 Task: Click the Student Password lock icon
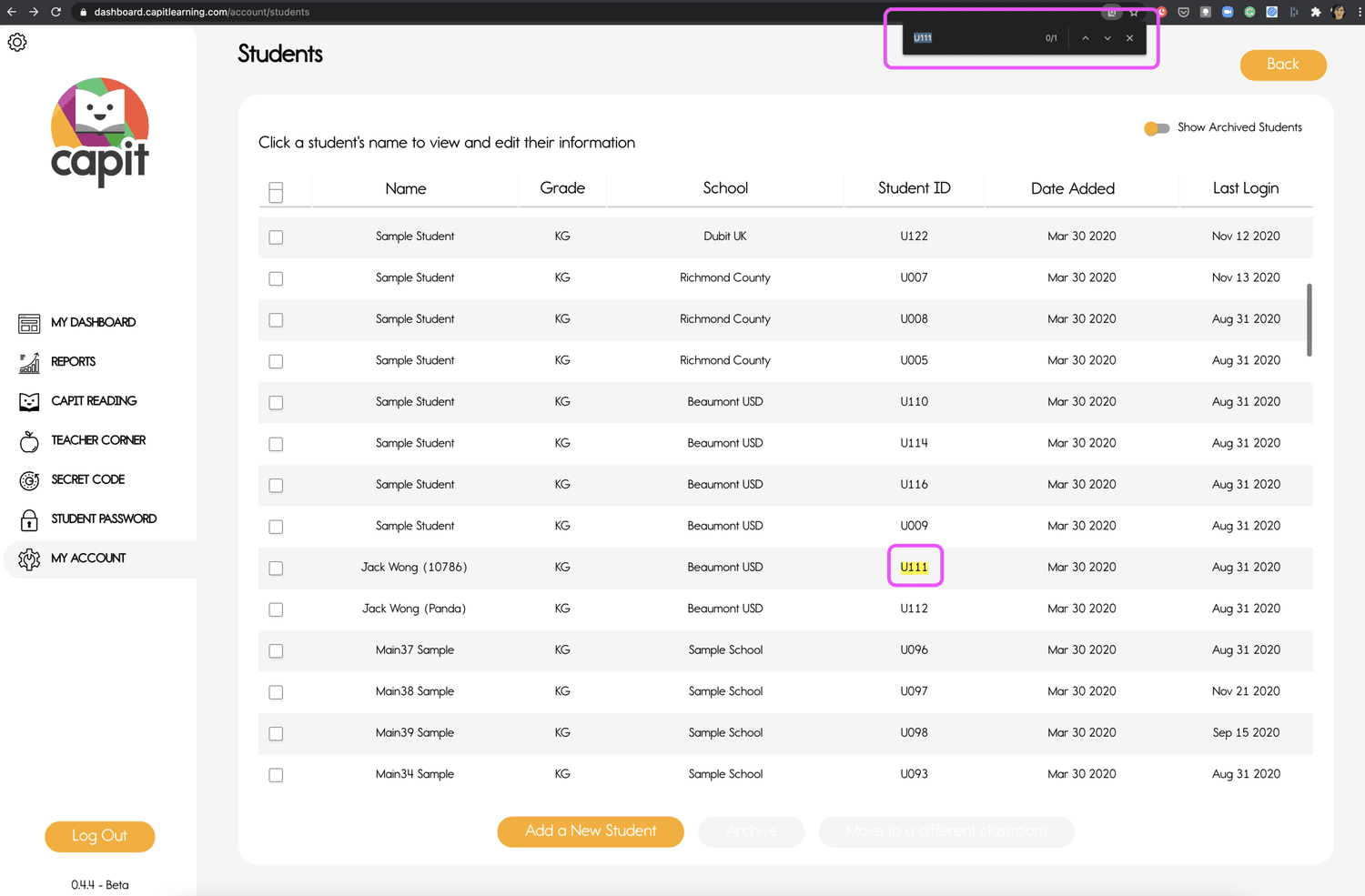coord(29,519)
